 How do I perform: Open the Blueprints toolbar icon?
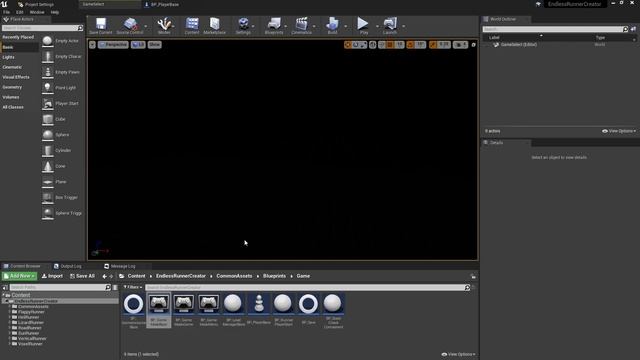tap(274, 26)
